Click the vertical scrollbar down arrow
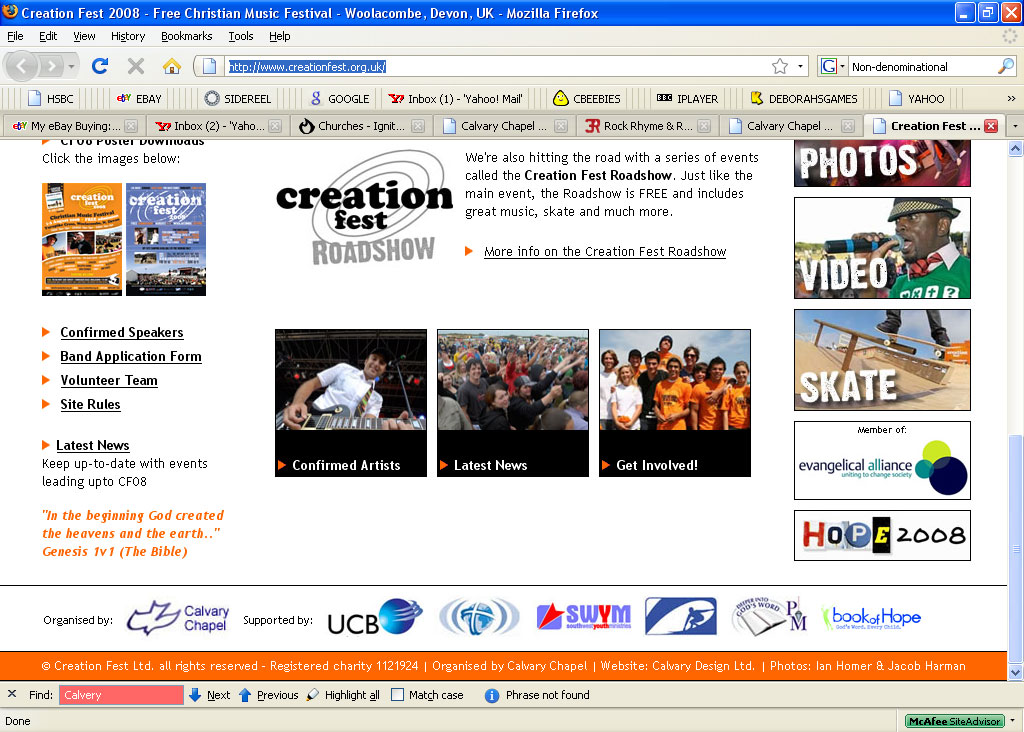Screen dimensions: 1024x732 pyautogui.click(x=1015, y=672)
